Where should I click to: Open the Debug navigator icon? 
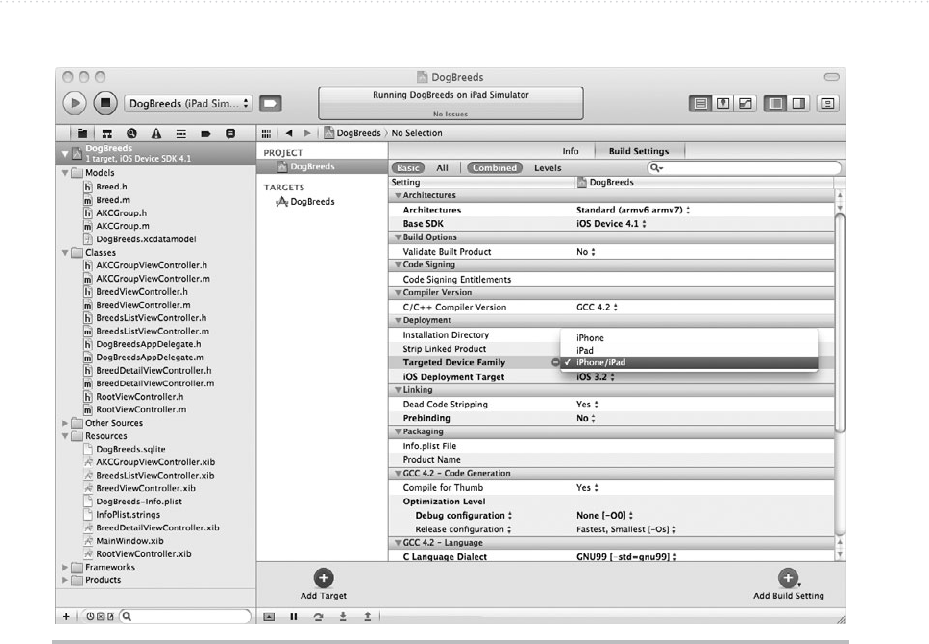(x=181, y=133)
